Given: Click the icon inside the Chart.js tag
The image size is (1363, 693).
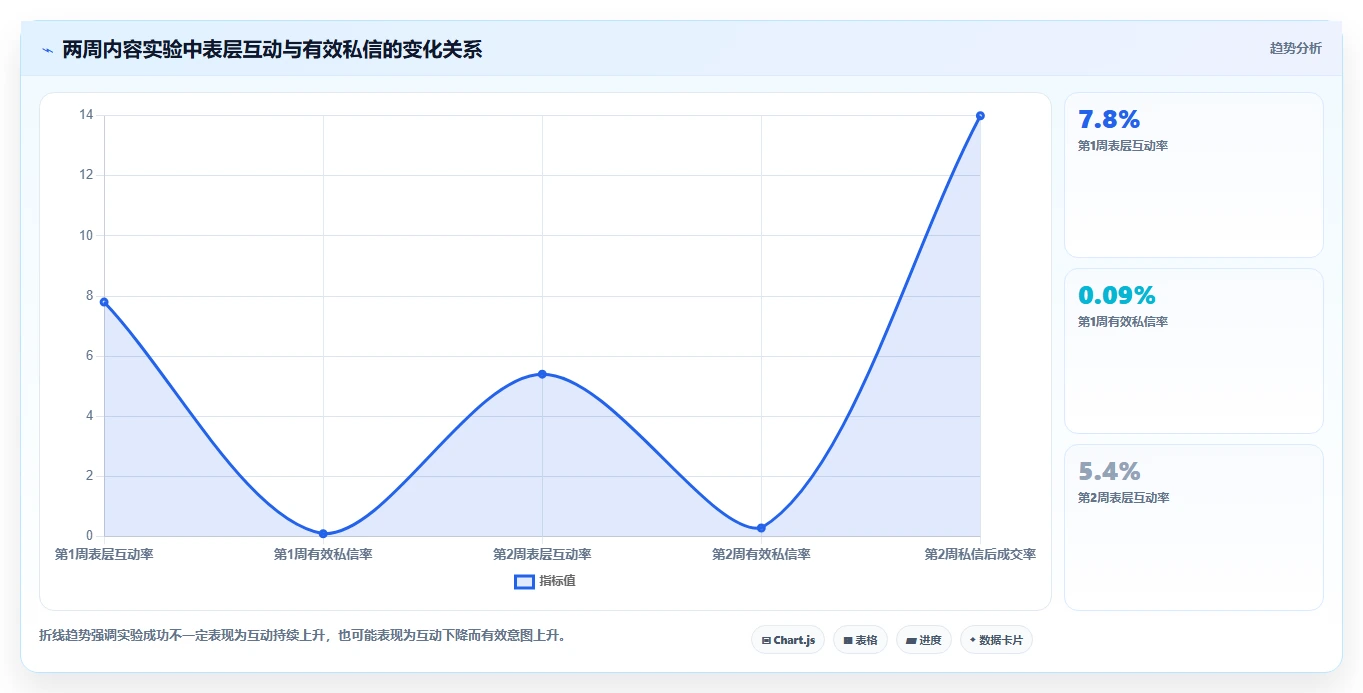Looking at the screenshot, I should pyautogui.click(x=766, y=640).
